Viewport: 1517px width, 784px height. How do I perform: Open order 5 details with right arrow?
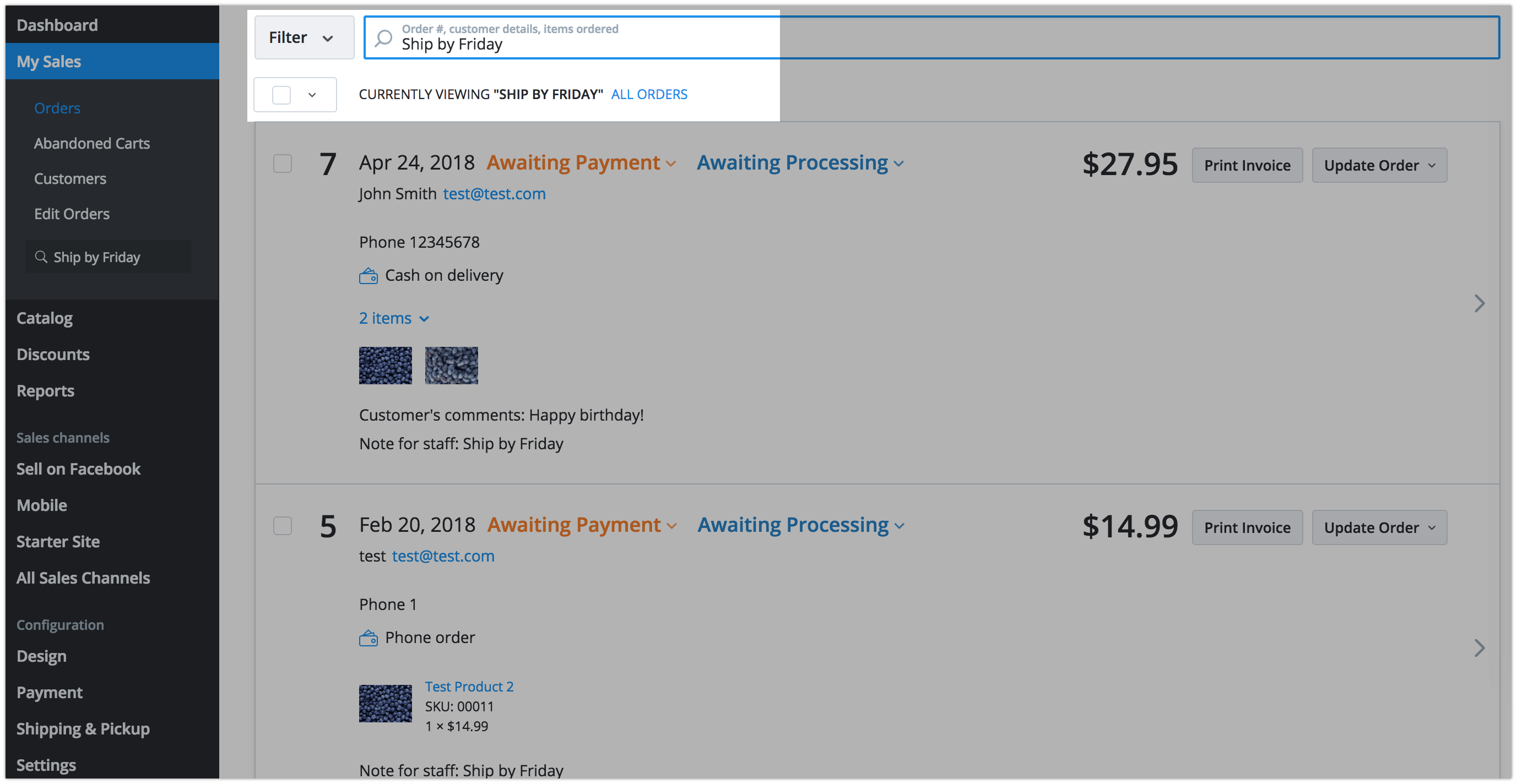click(1480, 648)
